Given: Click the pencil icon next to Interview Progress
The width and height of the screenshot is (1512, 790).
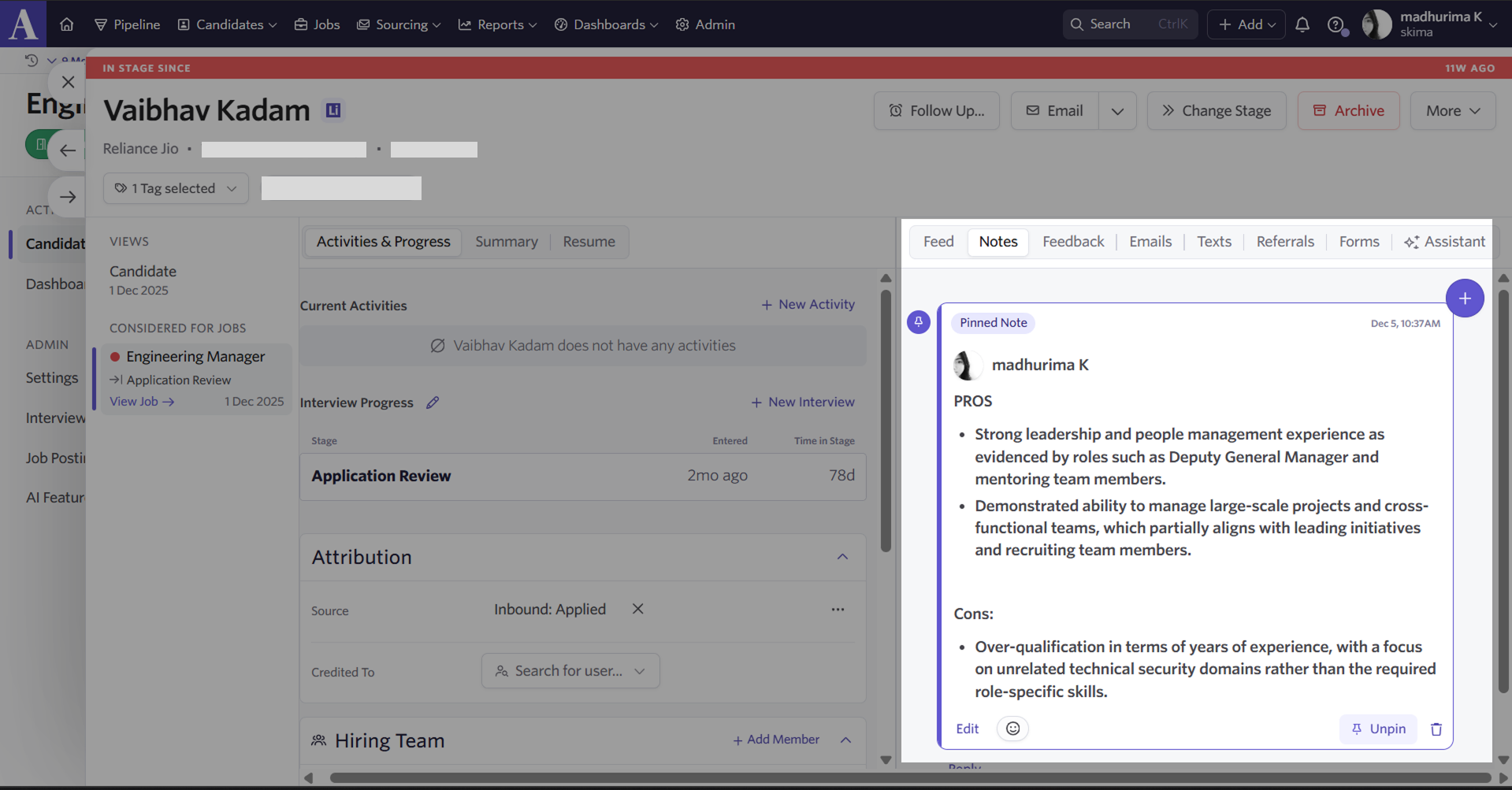Looking at the screenshot, I should coord(433,402).
